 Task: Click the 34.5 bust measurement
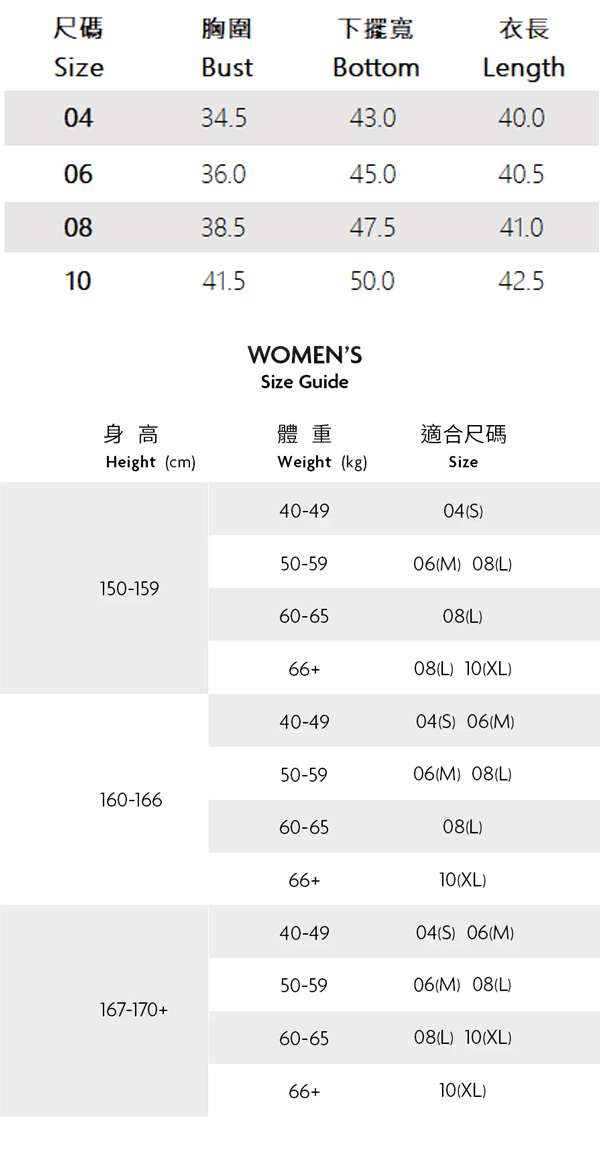[x=223, y=118]
